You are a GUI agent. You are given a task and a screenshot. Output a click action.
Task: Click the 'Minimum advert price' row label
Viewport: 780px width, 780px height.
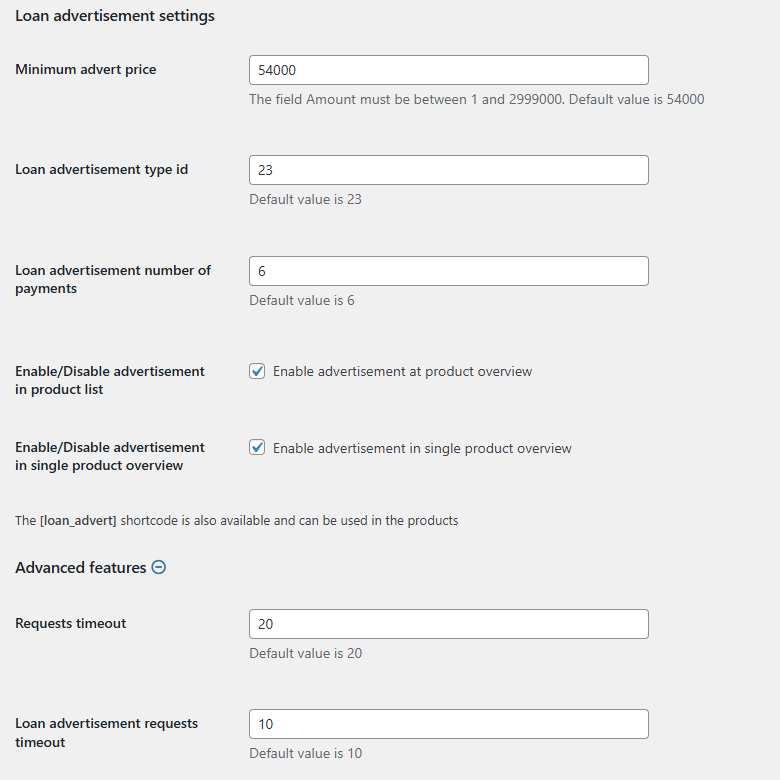pos(86,69)
